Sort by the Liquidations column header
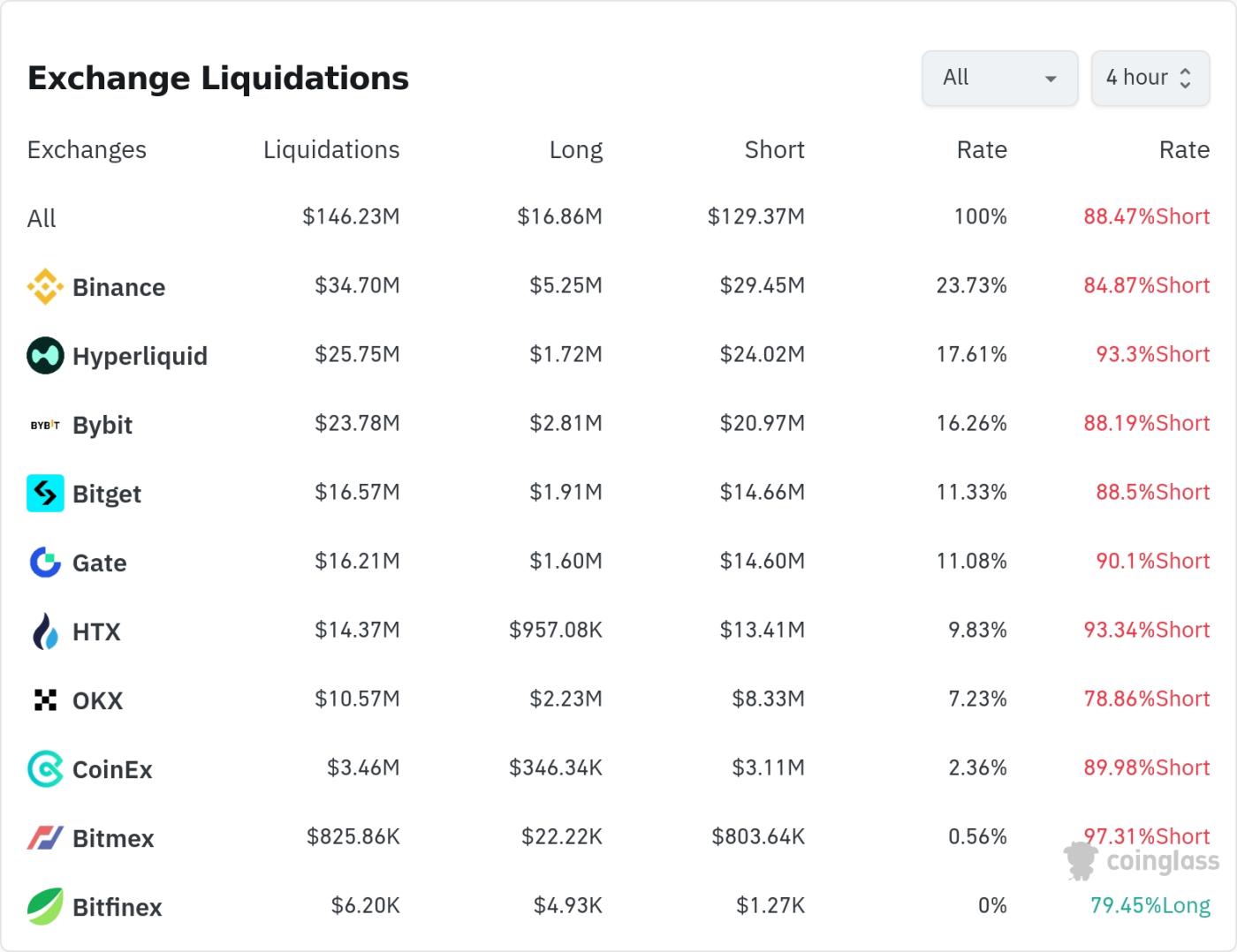 tap(331, 150)
